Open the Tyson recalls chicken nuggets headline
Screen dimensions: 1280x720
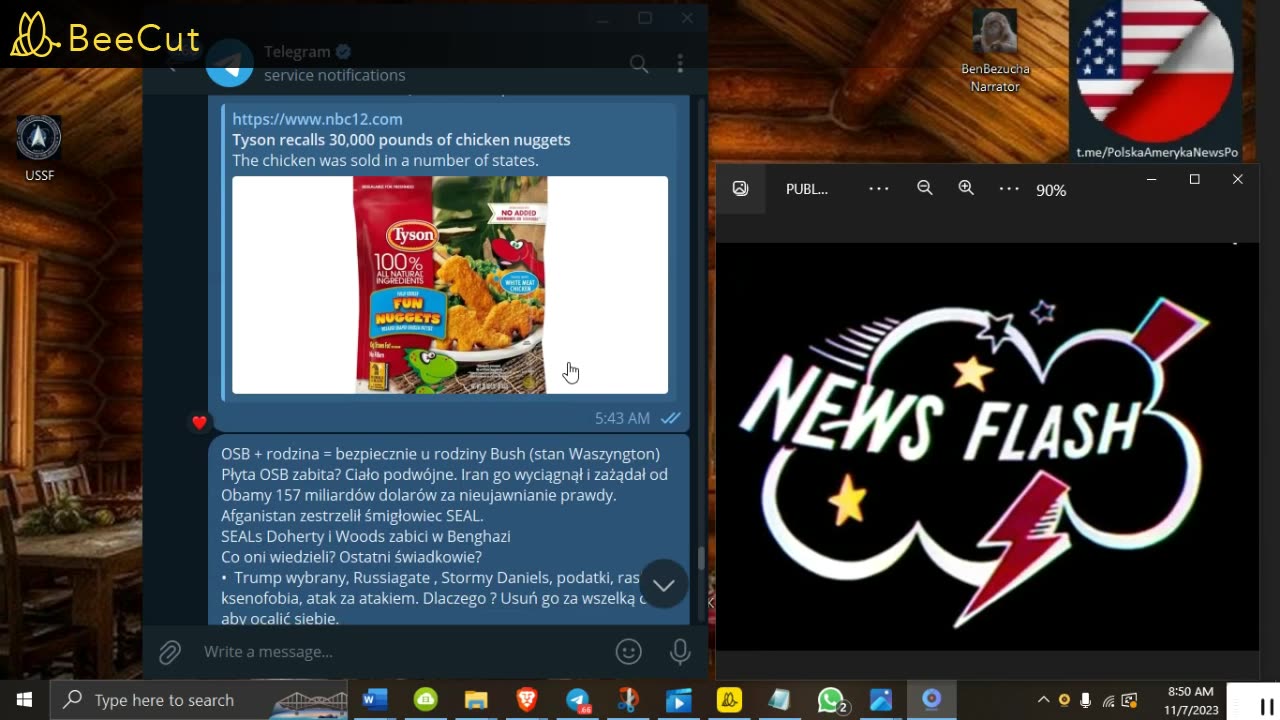coord(401,140)
